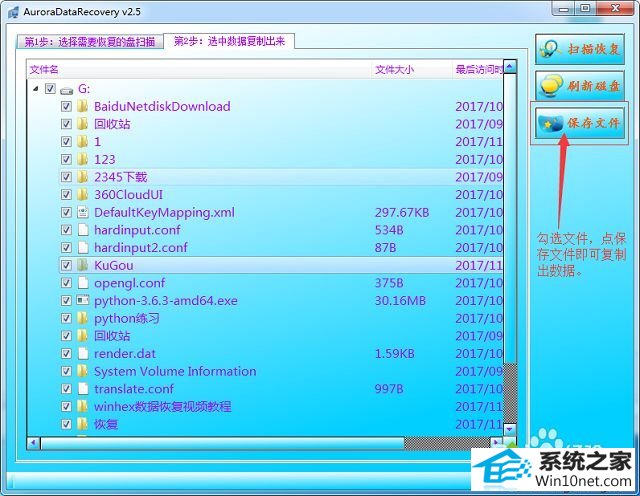640x496 pixels.
Task: Click the 30.16MB file size value
Action: [x=400, y=301]
